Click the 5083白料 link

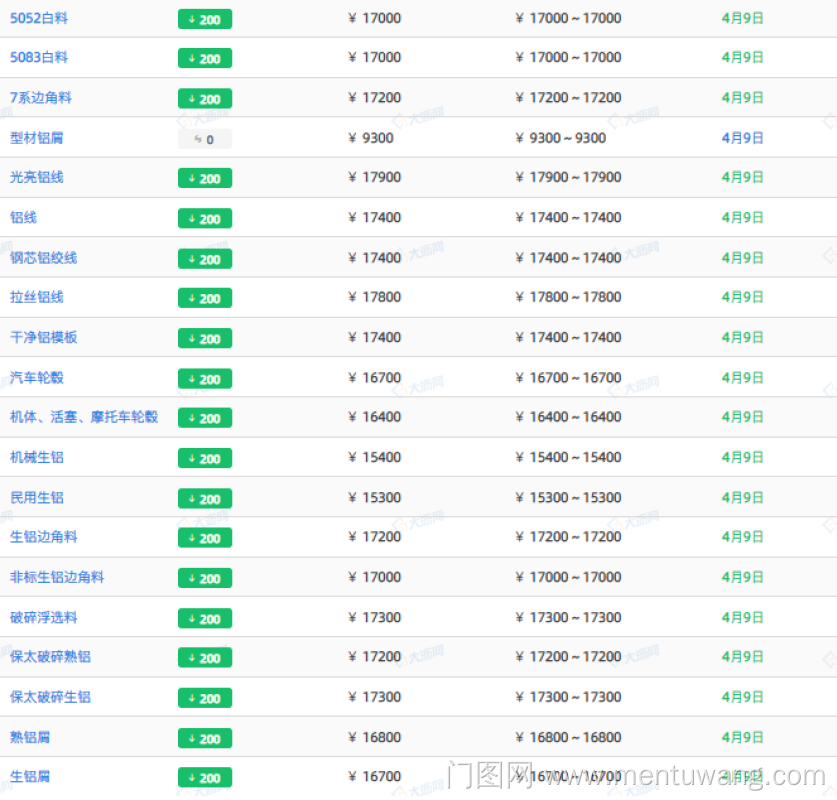(39, 58)
